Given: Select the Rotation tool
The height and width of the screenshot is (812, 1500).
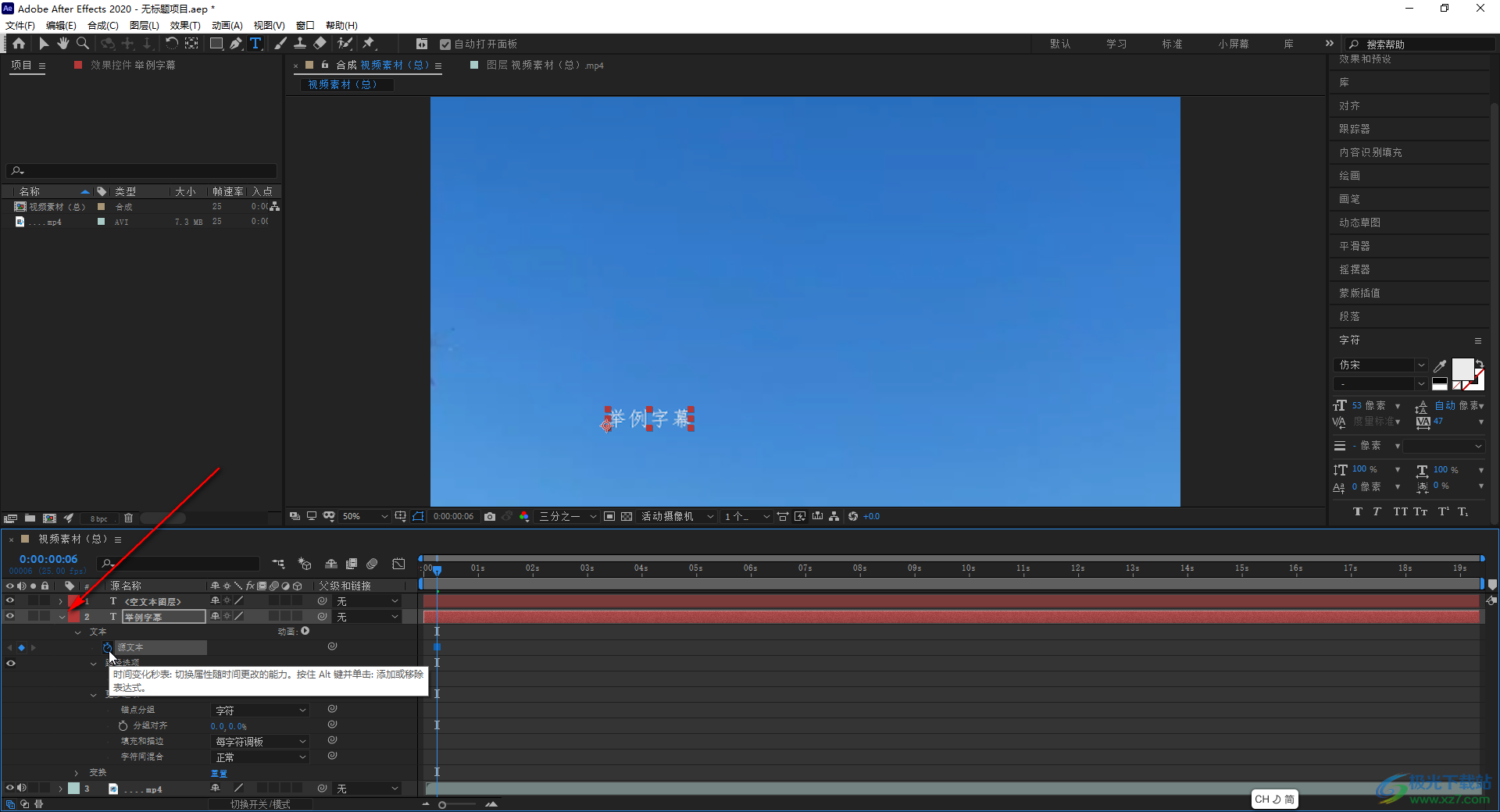Looking at the screenshot, I should pyautogui.click(x=171, y=44).
